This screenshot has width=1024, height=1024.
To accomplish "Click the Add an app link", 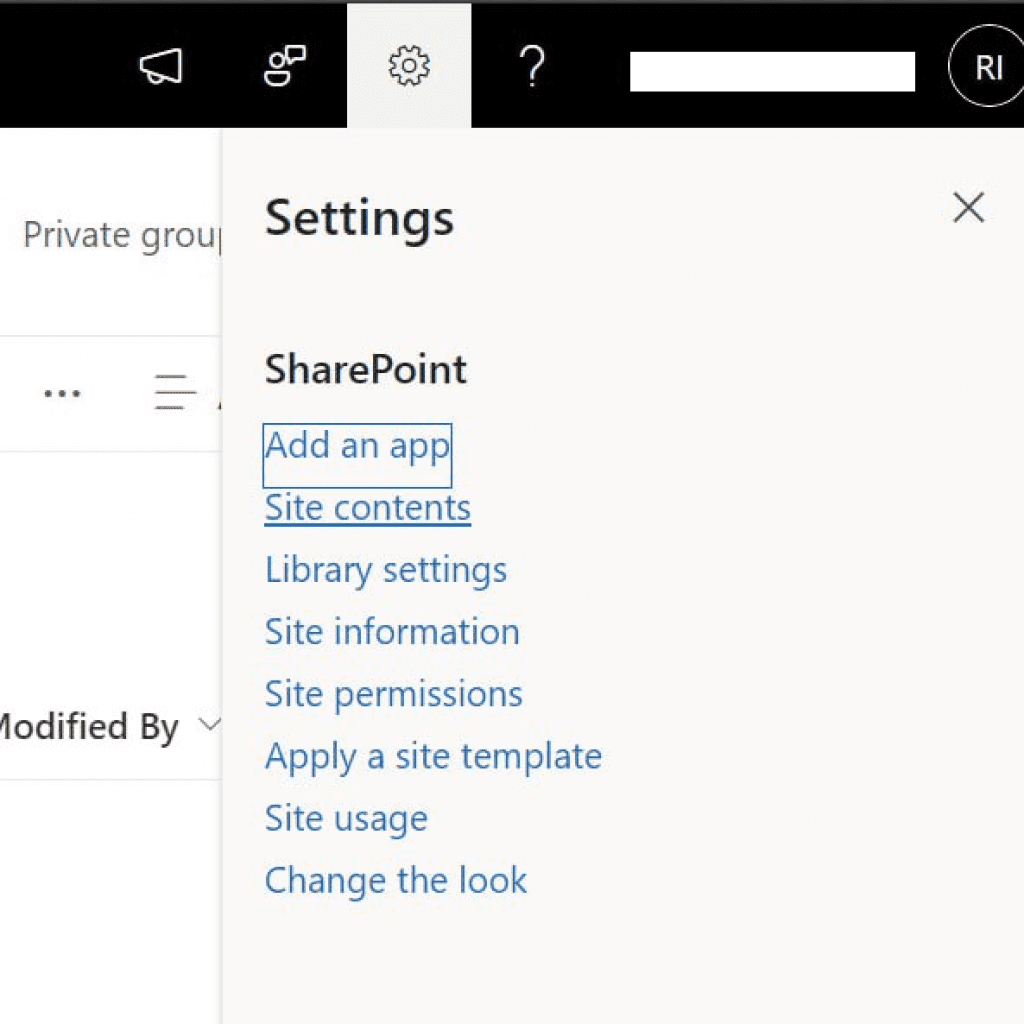I will click(357, 446).
